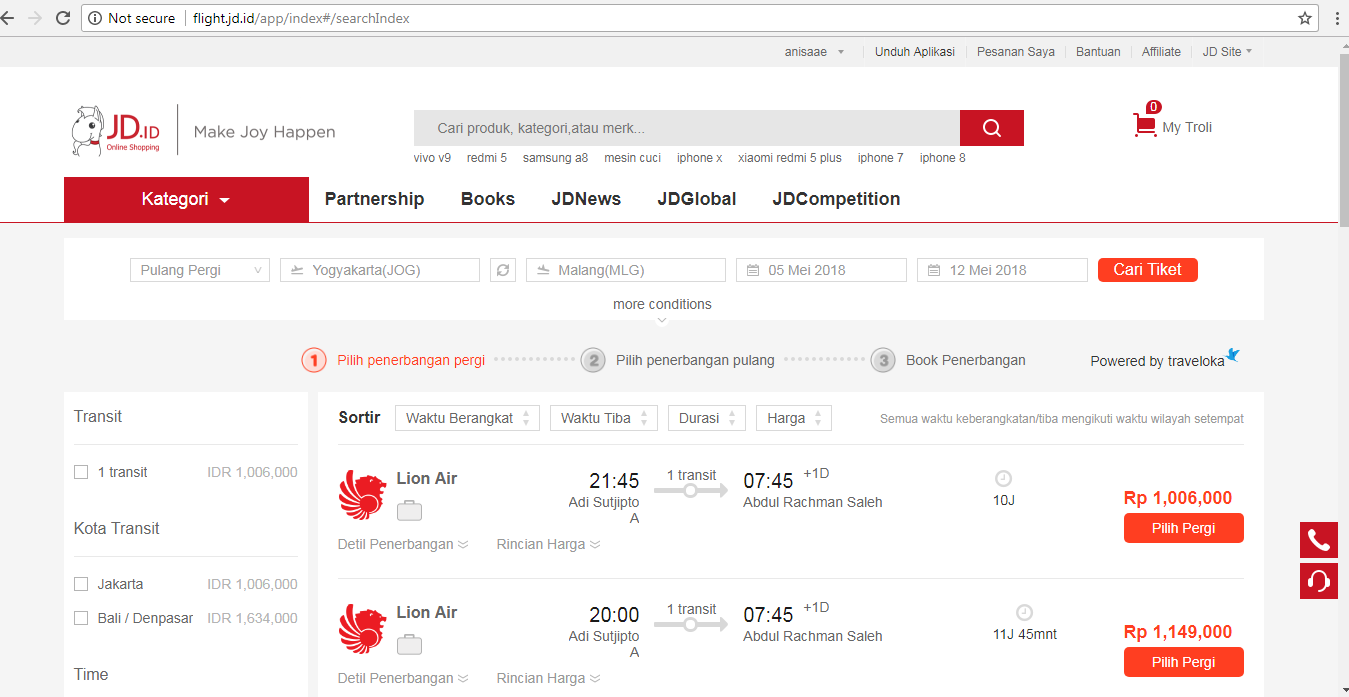Viewport: 1349px width, 697px height.
Task: Click the Affiliate link
Action: (x=1161, y=52)
